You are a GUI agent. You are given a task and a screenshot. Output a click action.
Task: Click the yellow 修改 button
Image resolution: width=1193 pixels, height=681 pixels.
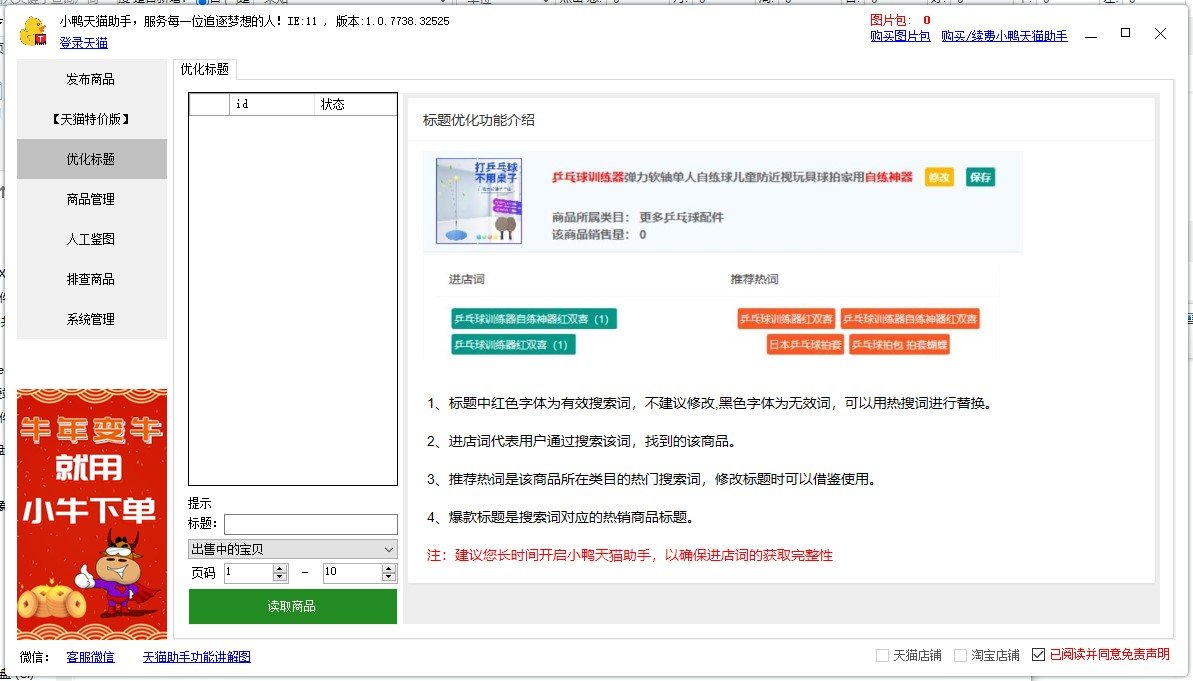pyautogui.click(x=939, y=177)
